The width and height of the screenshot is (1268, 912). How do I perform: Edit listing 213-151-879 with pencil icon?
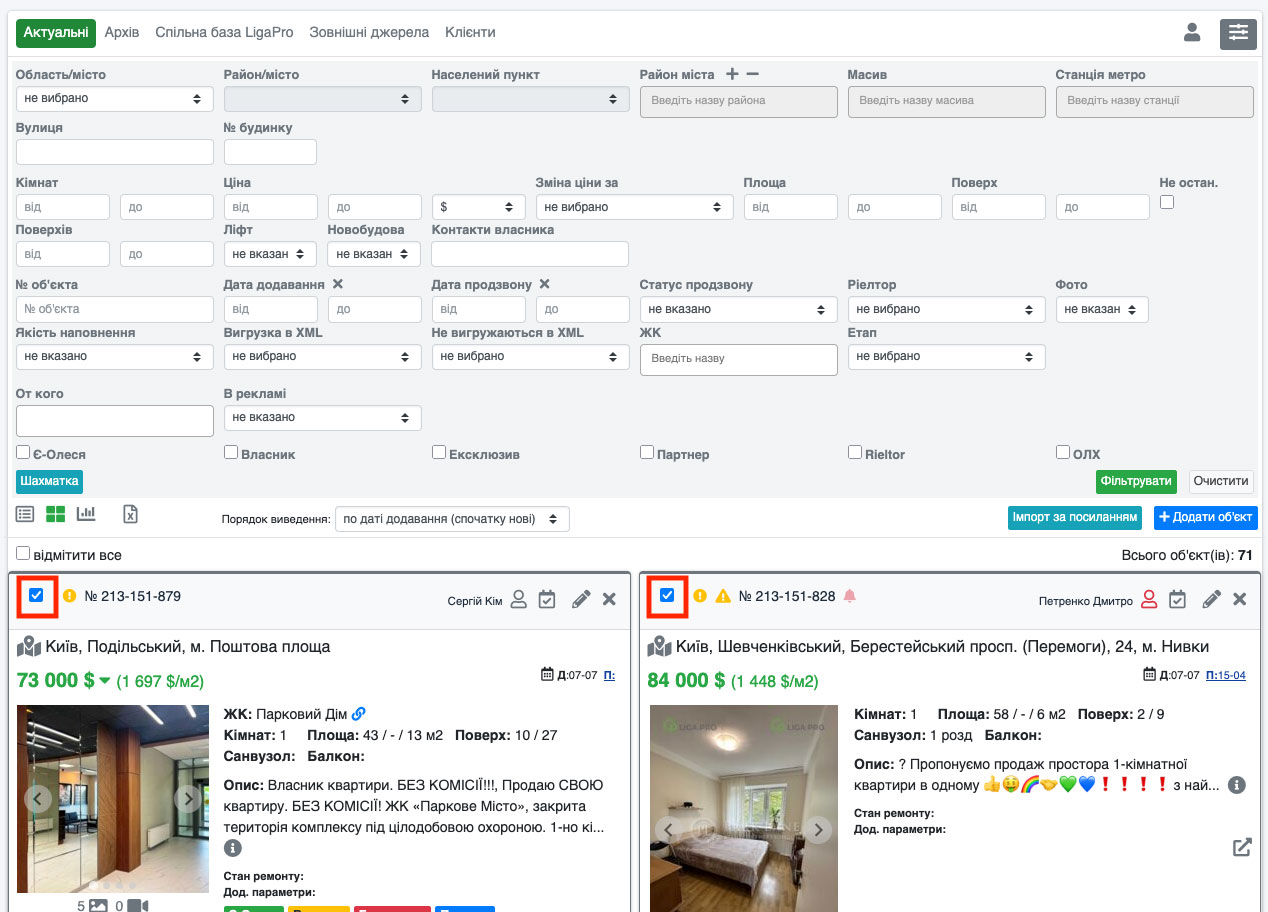tap(581, 599)
